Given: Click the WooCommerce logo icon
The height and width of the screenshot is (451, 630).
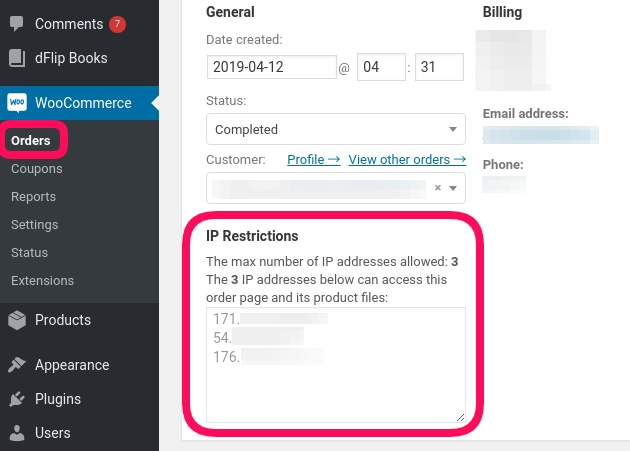Looking at the screenshot, I should pyautogui.click(x=17, y=102).
